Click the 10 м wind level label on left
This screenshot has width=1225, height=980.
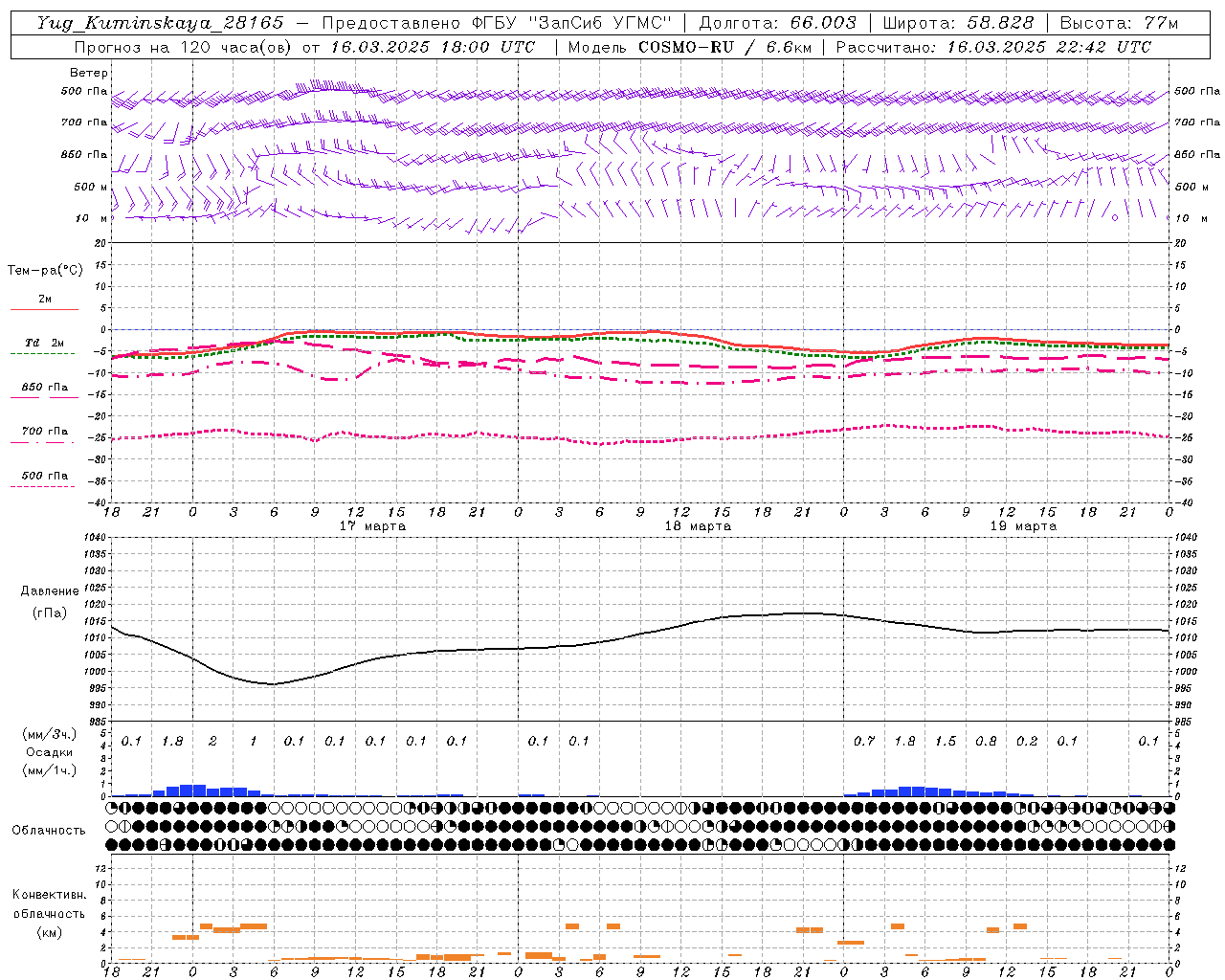click(x=92, y=218)
